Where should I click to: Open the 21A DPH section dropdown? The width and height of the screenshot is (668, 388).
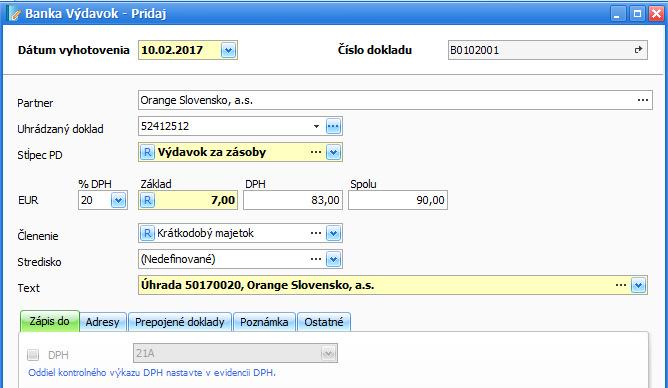328,354
